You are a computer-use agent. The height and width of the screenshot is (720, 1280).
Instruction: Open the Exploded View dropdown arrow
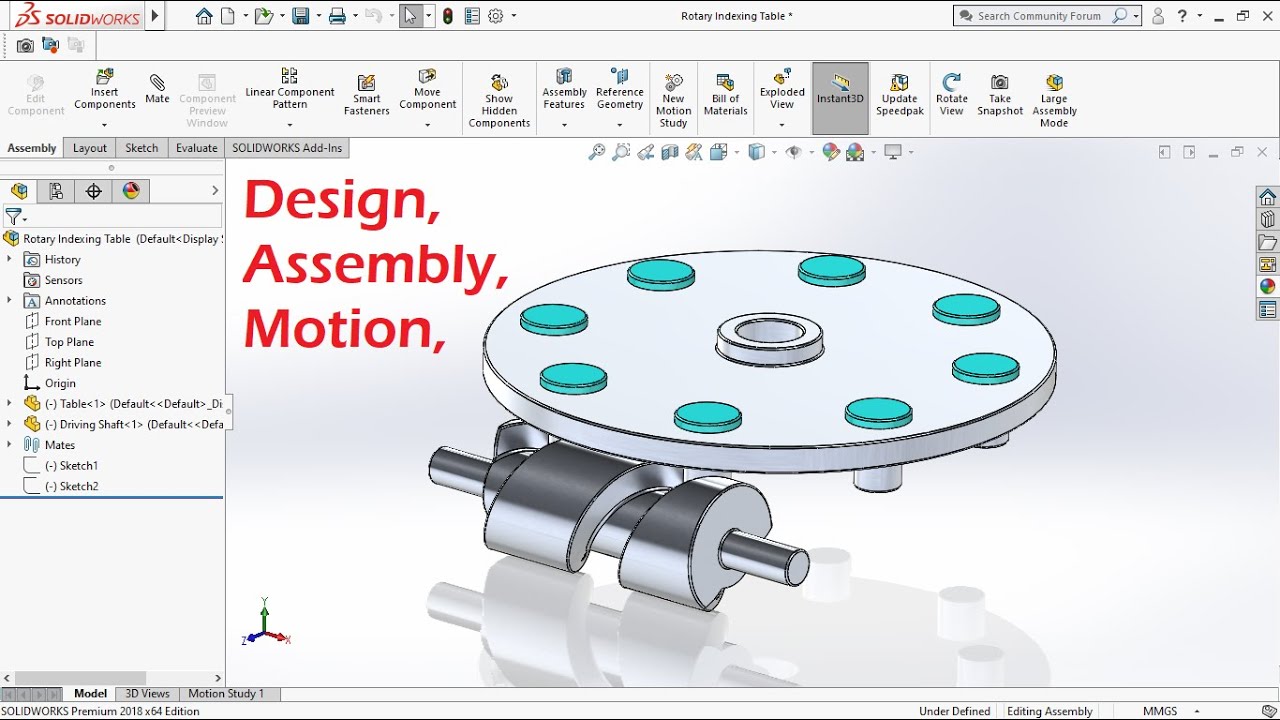(x=782, y=125)
